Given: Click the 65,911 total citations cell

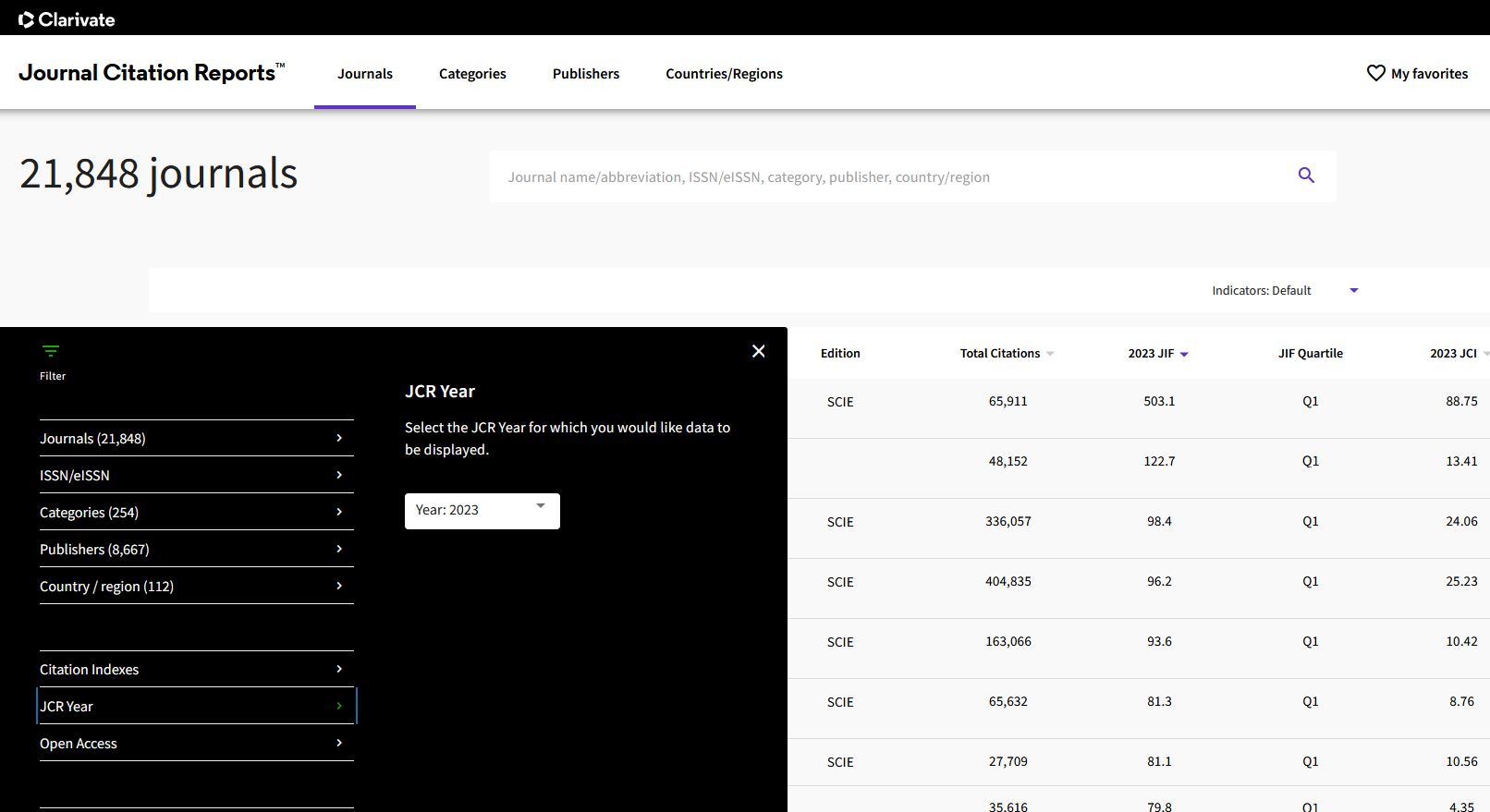Looking at the screenshot, I should point(1008,401).
